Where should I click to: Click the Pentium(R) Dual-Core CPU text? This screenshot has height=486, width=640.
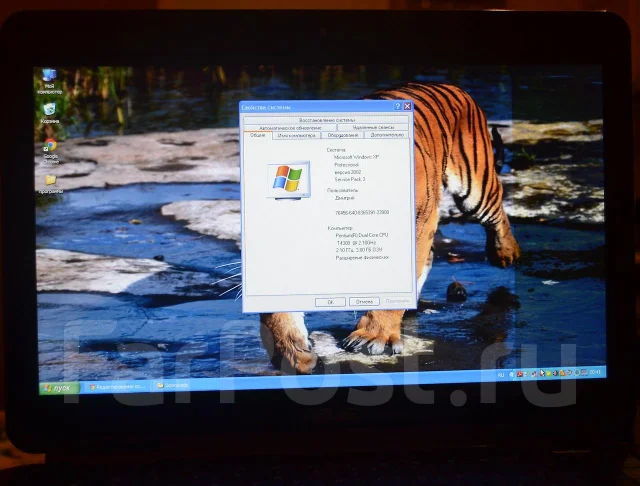pos(362,235)
